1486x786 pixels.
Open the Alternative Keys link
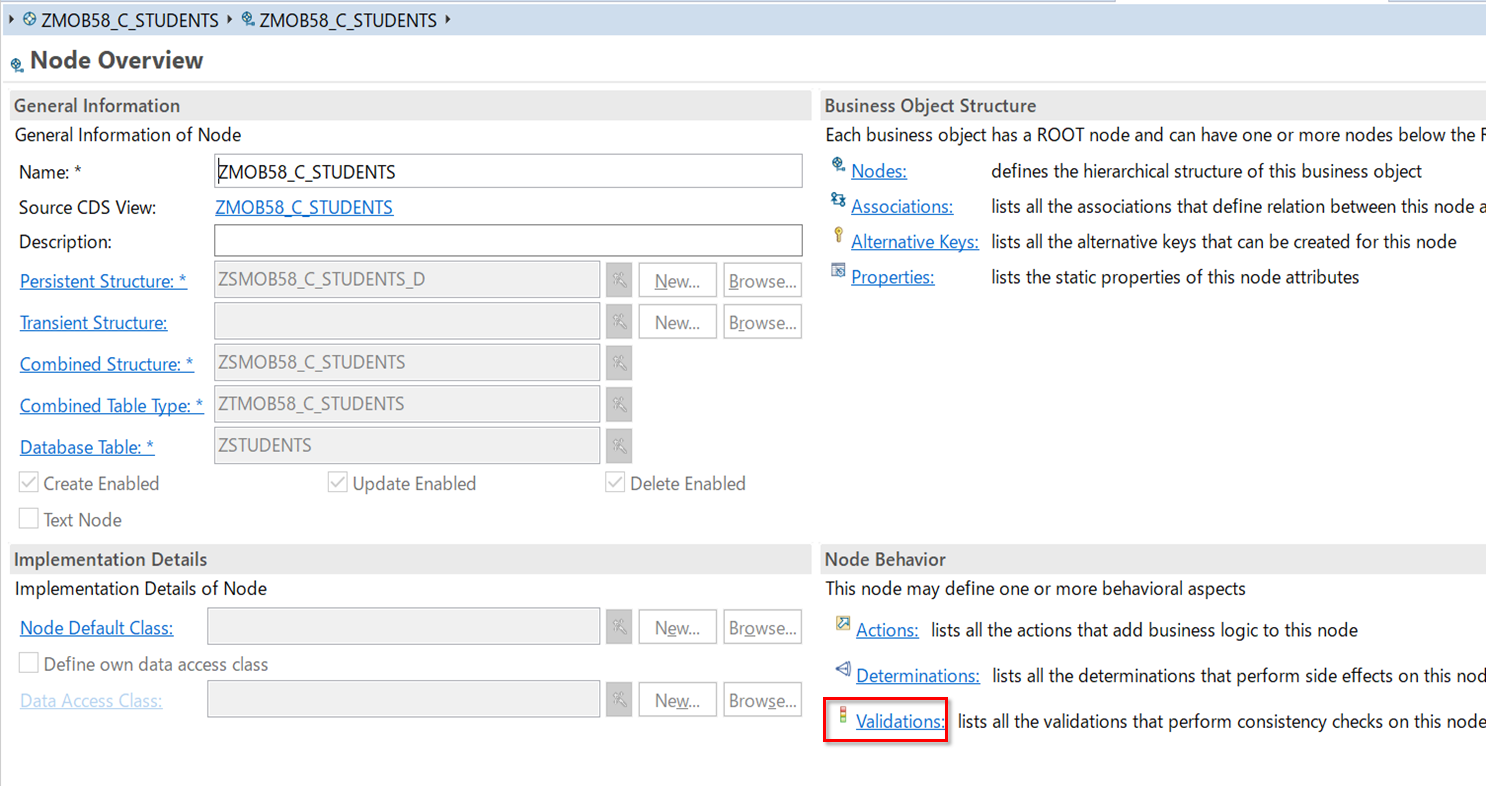[x=915, y=242]
